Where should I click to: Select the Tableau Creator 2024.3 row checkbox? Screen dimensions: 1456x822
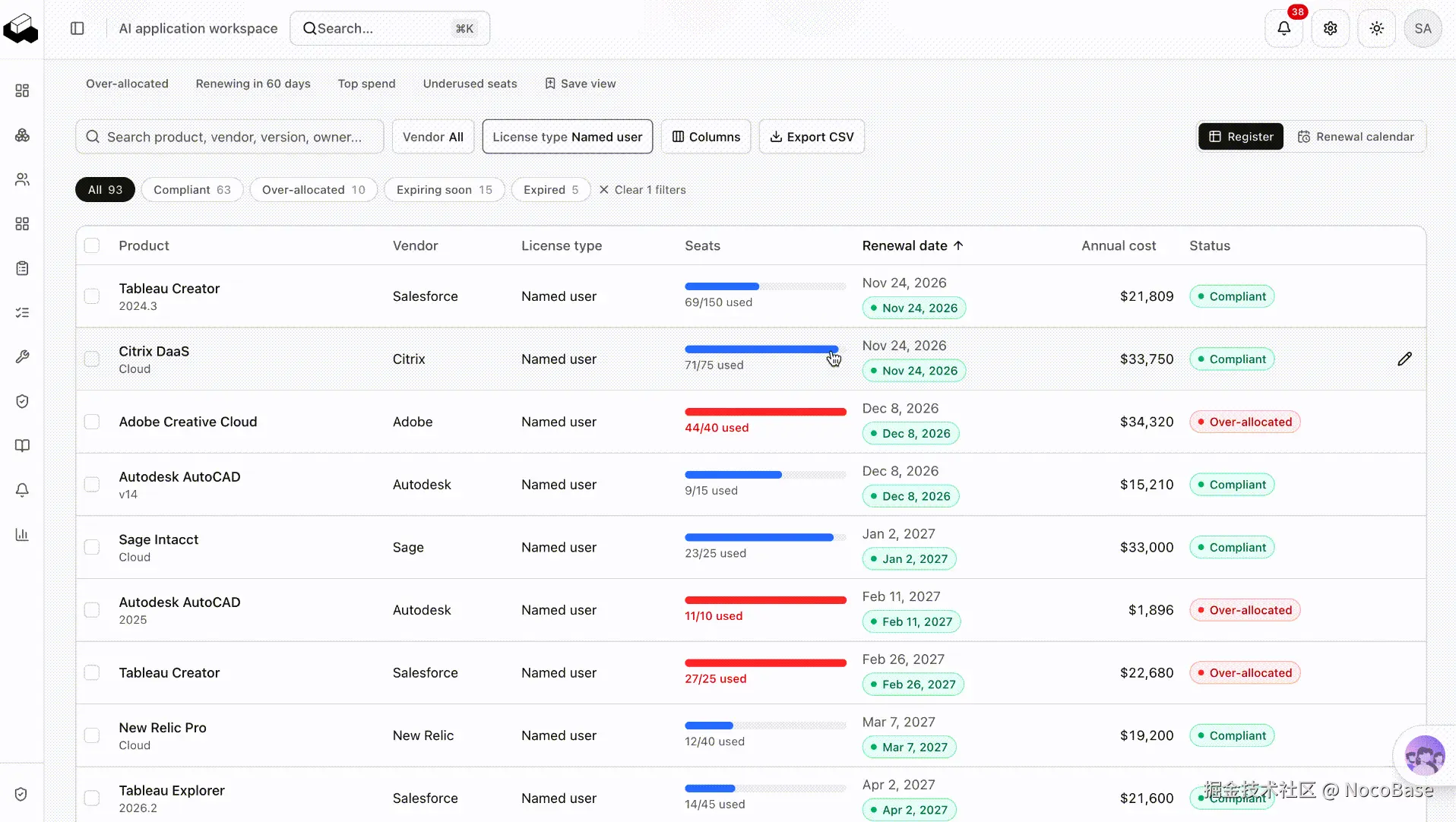(x=92, y=296)
